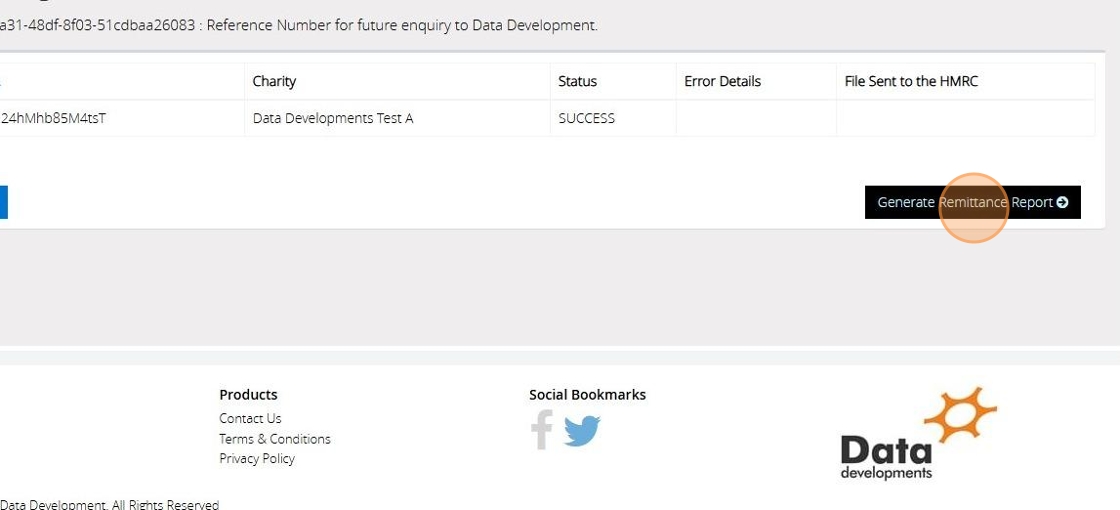Click the reference number text line
This screenshot has height=510, width=1120.
pyautogui.click(x=300, y=25)
